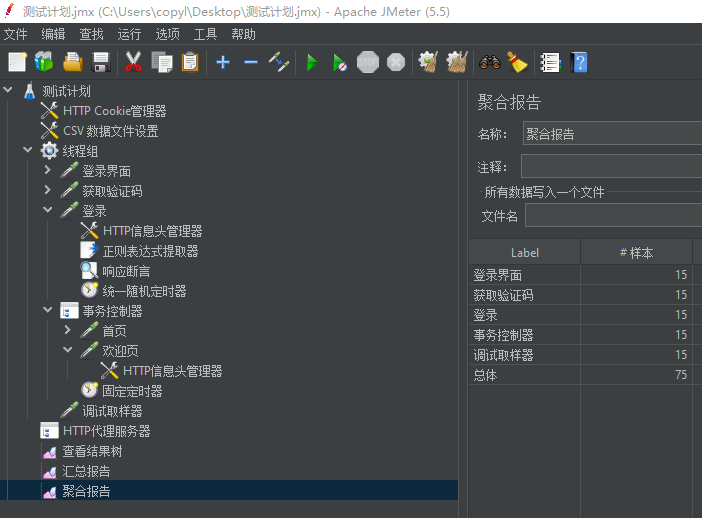Collapse the 测试计划 root node
Viewport: 702px width, 518px height.
coord(8,89)
